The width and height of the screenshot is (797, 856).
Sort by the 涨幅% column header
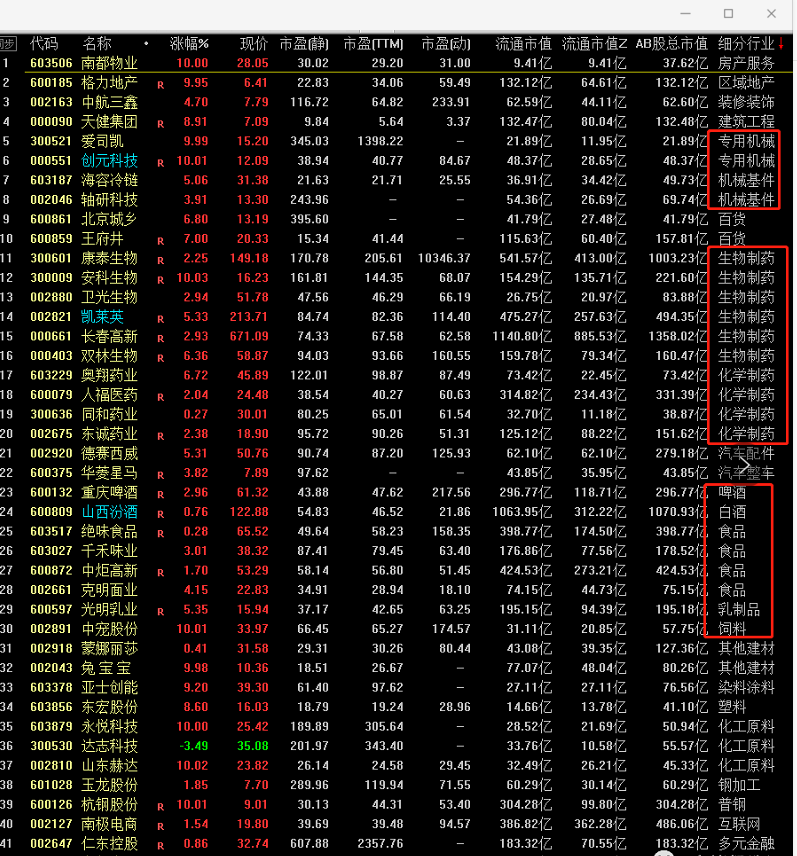coord(189,44)
